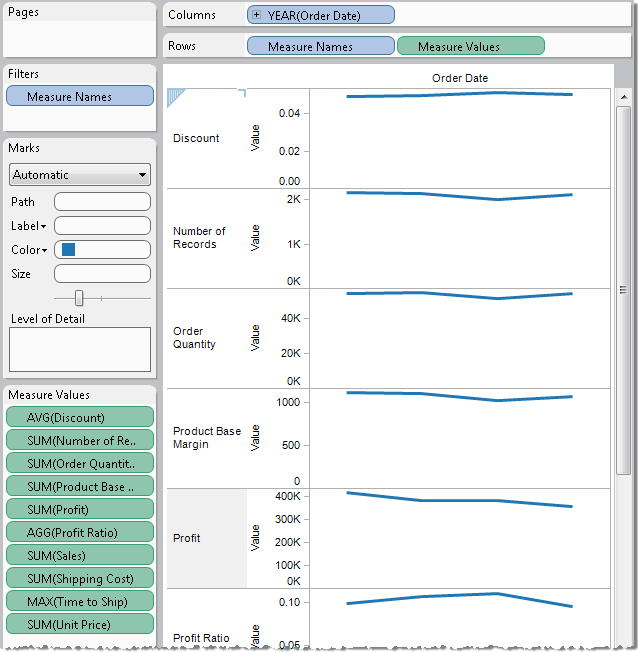Click the hatched corner triangle icon in header
Screen dimensions: 638x652
176,97
